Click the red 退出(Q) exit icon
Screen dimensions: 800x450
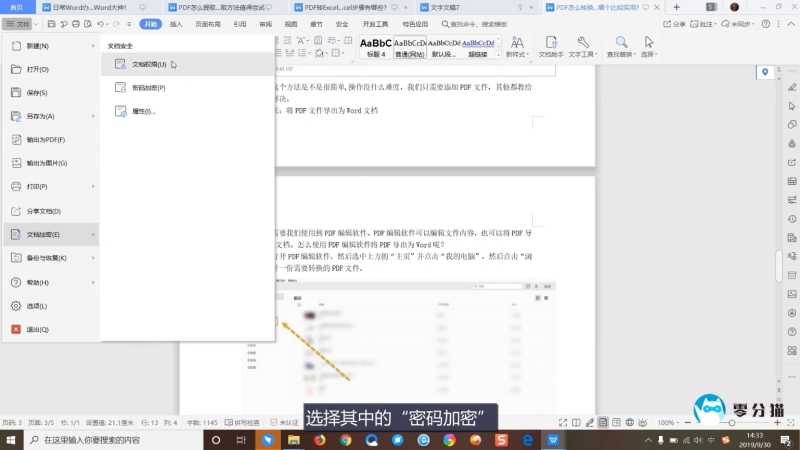16,329
